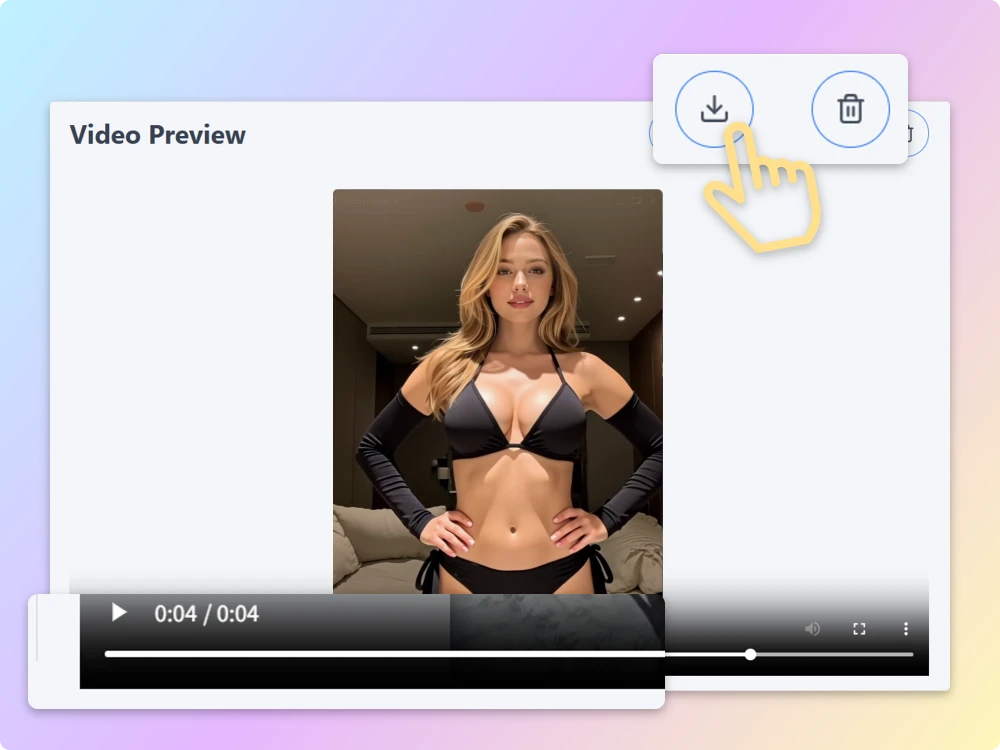
Task: Click the video progress bar
Action: [x=509, y=654]
